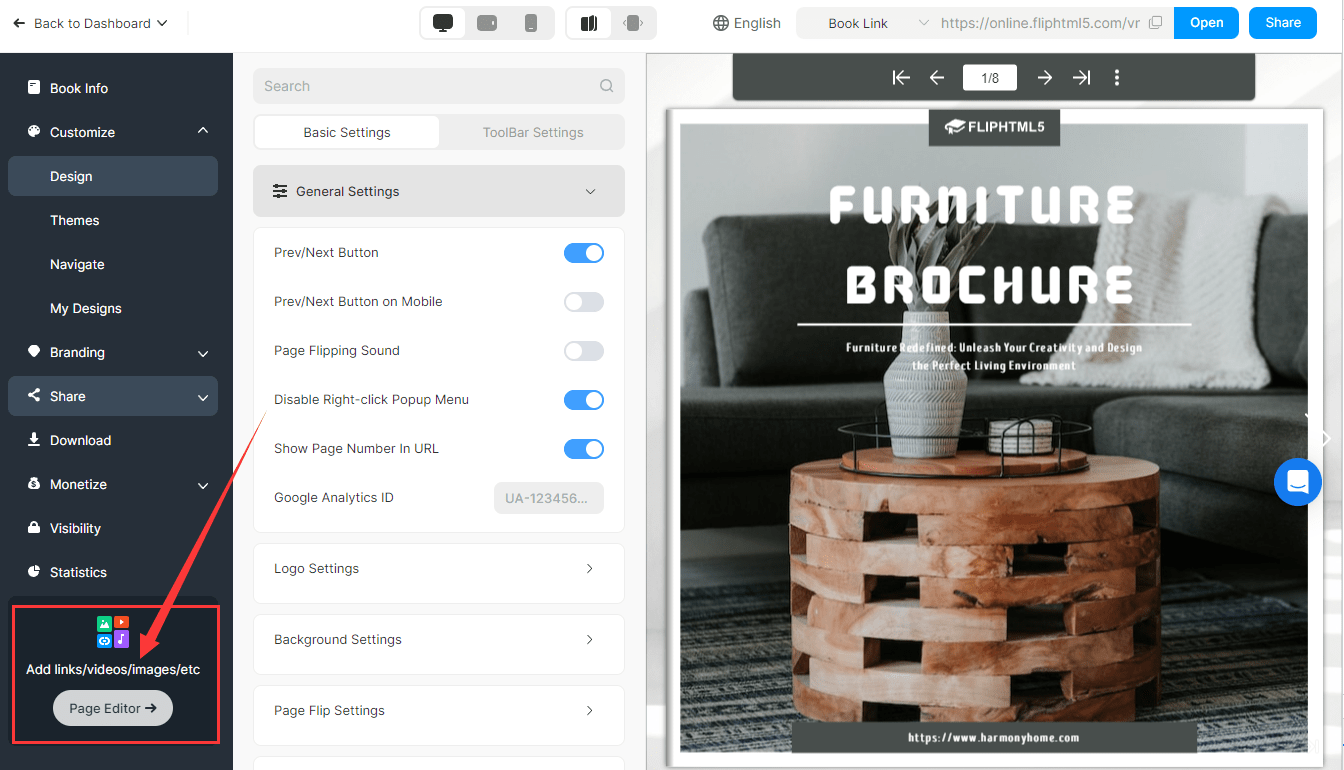Open the Design menu item
The width and height of the screenshot is (1344, 770).
[113, 176]
